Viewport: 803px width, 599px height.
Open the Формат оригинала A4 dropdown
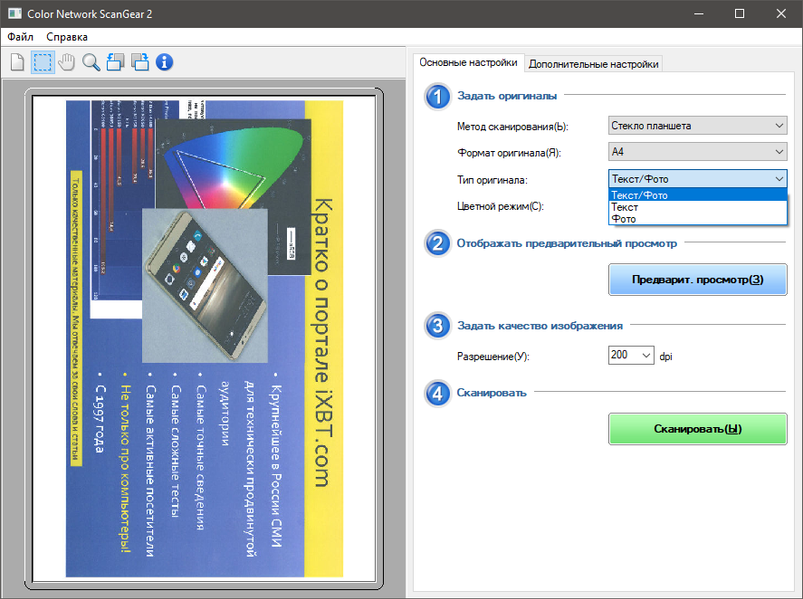(x=698, y=152)
